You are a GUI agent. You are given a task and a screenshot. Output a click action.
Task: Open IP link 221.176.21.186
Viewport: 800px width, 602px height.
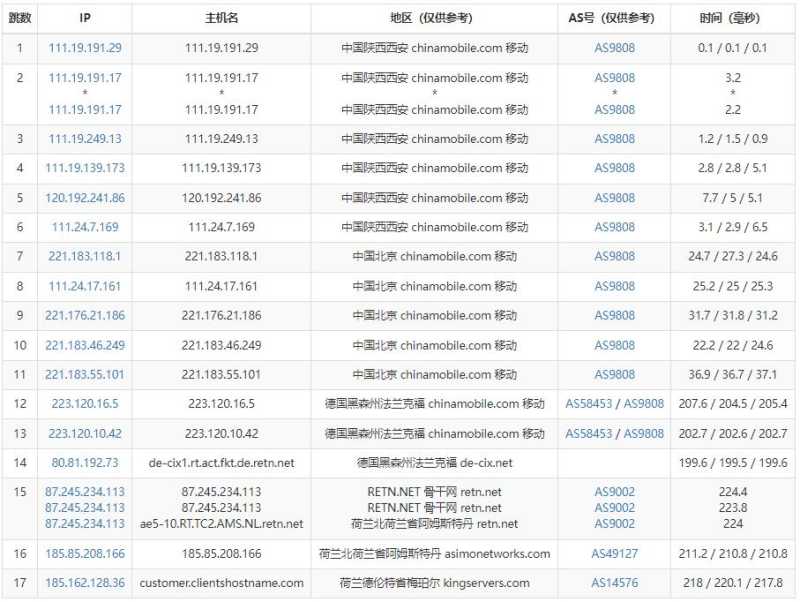point(85,315)
